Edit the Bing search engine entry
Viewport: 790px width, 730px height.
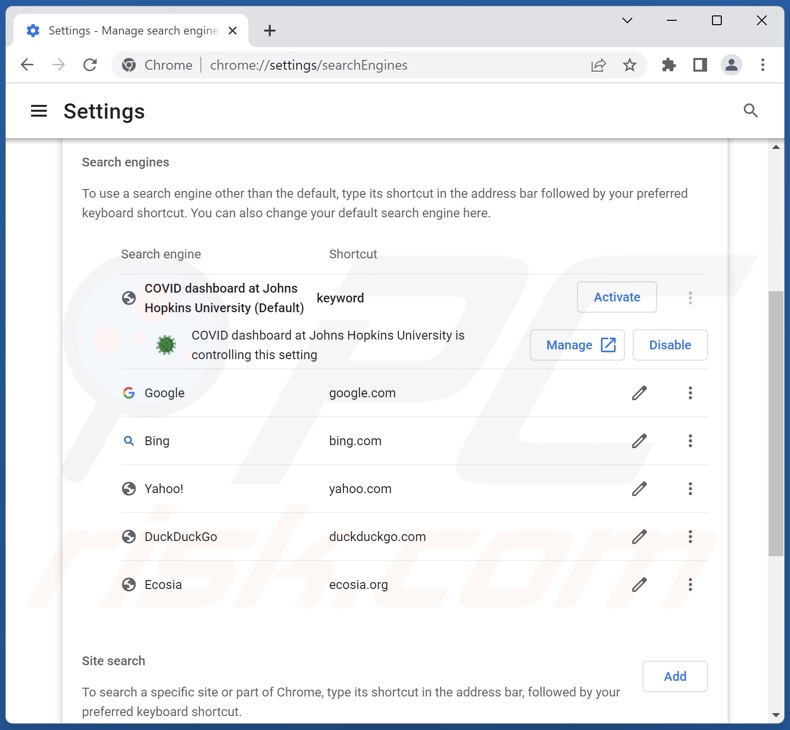pos(639,441)
